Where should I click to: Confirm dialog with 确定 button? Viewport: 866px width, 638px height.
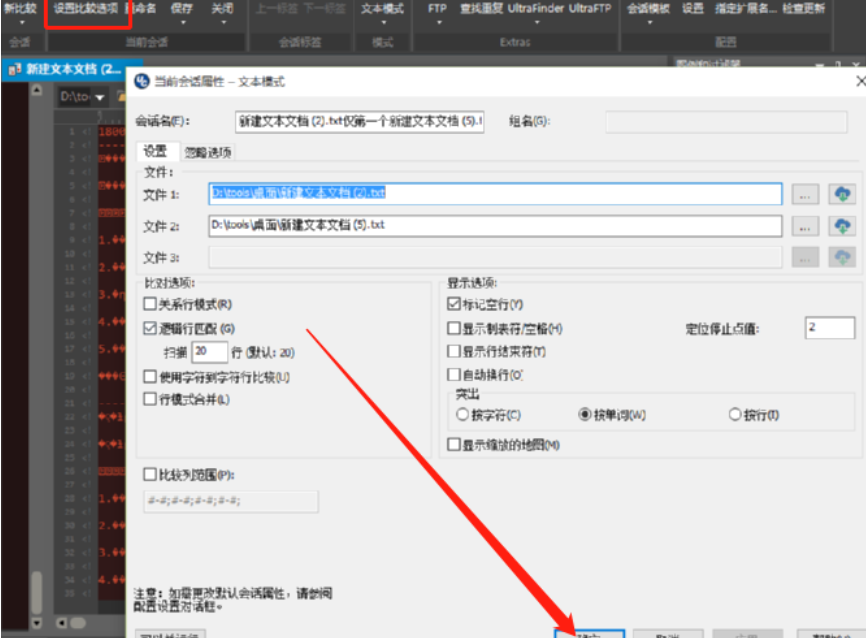[x=589, y=634]
